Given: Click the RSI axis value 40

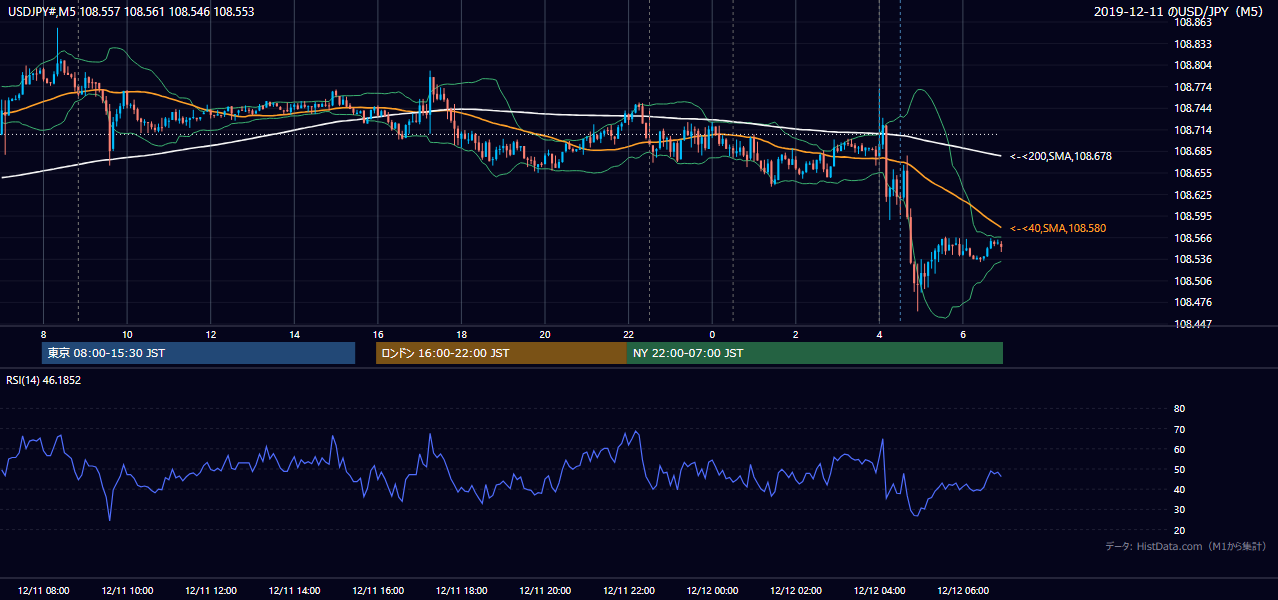Looking at the screenshot, I should click(1179, 489).
